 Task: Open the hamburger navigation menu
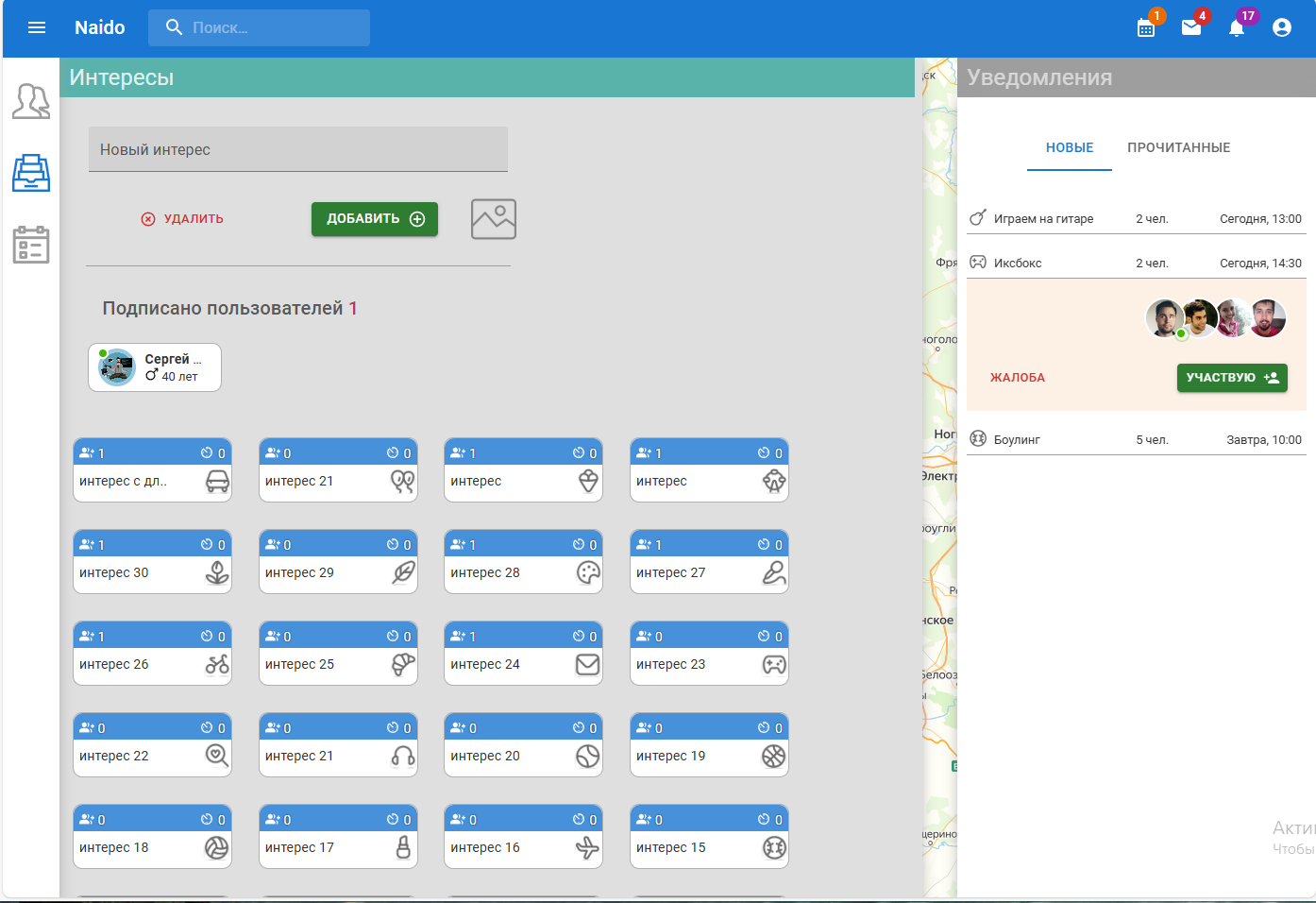coord(37,27)
